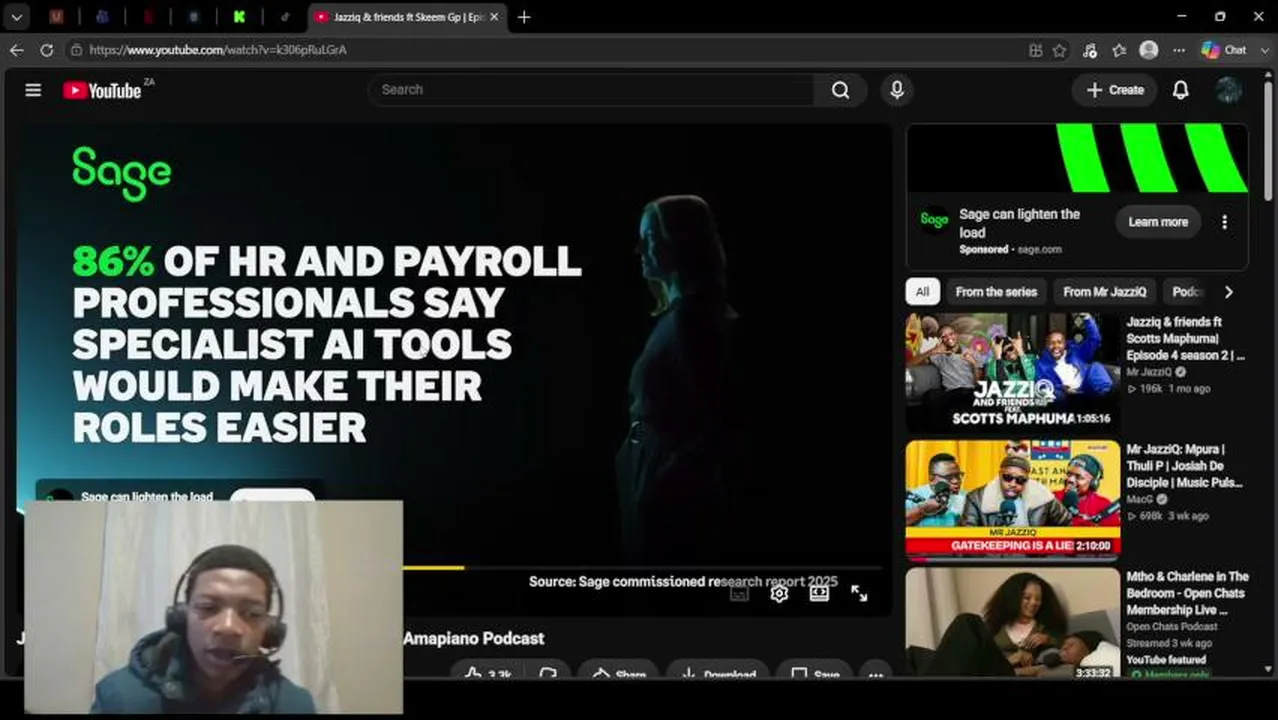Click the Share button under the video
The width and height of the screenshot is (1278, 720).
618,674
